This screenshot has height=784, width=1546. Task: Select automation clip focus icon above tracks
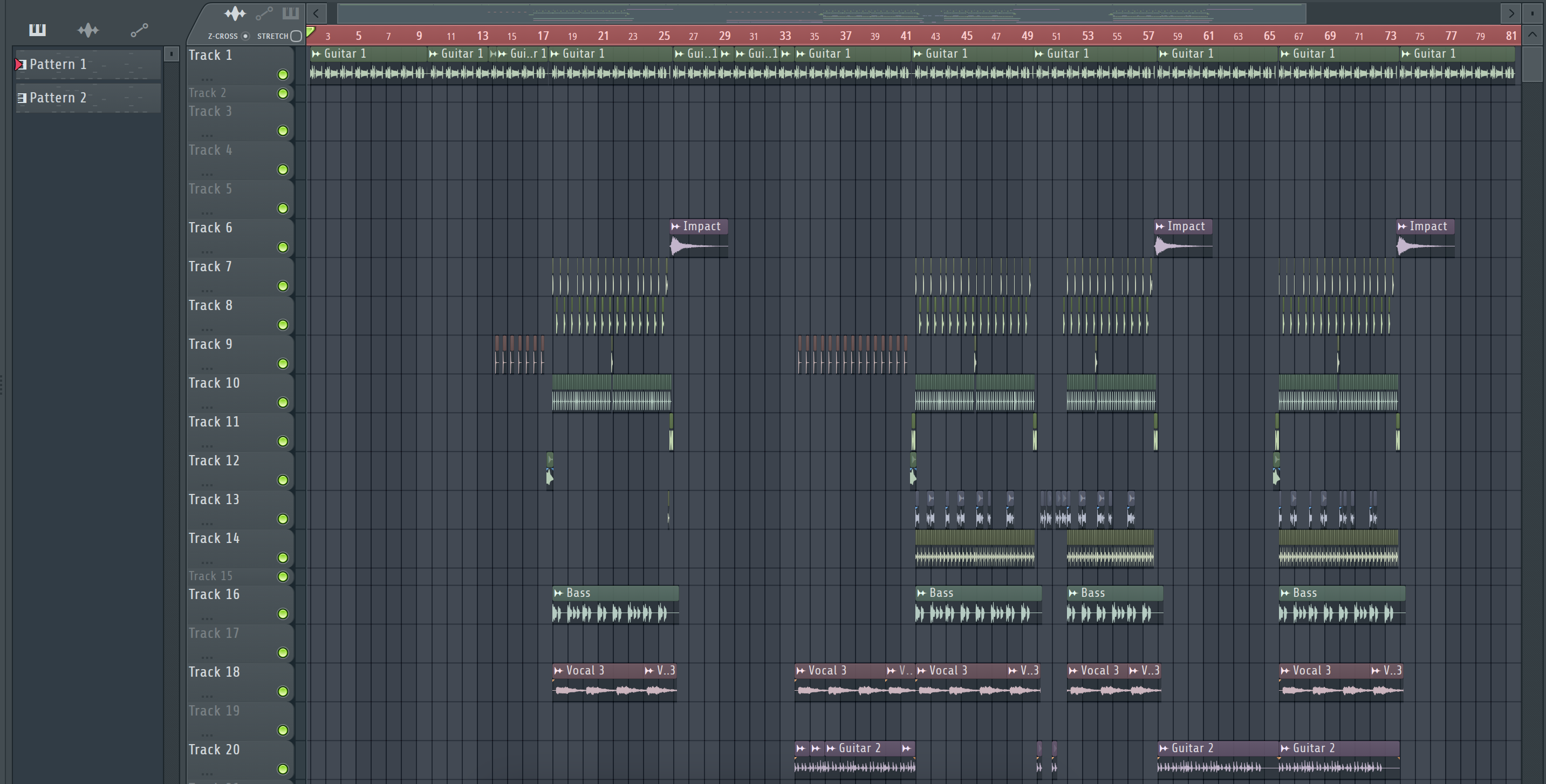tap(264, 13)
